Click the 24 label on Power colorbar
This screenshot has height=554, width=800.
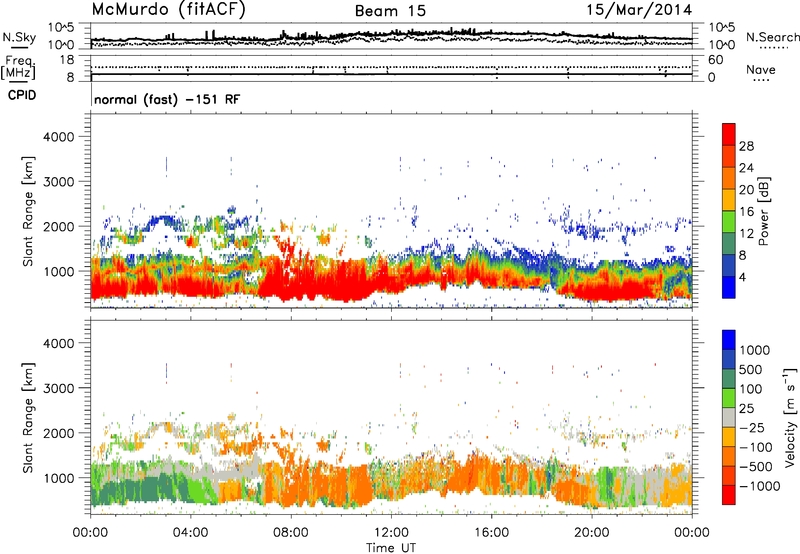(x=746, y=168)
